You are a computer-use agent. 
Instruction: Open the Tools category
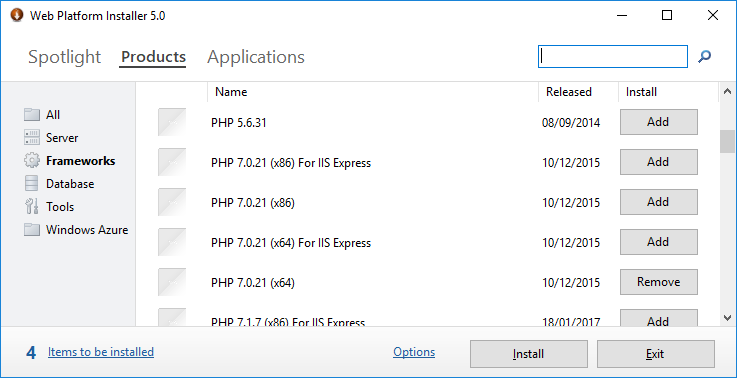point(60,207)
